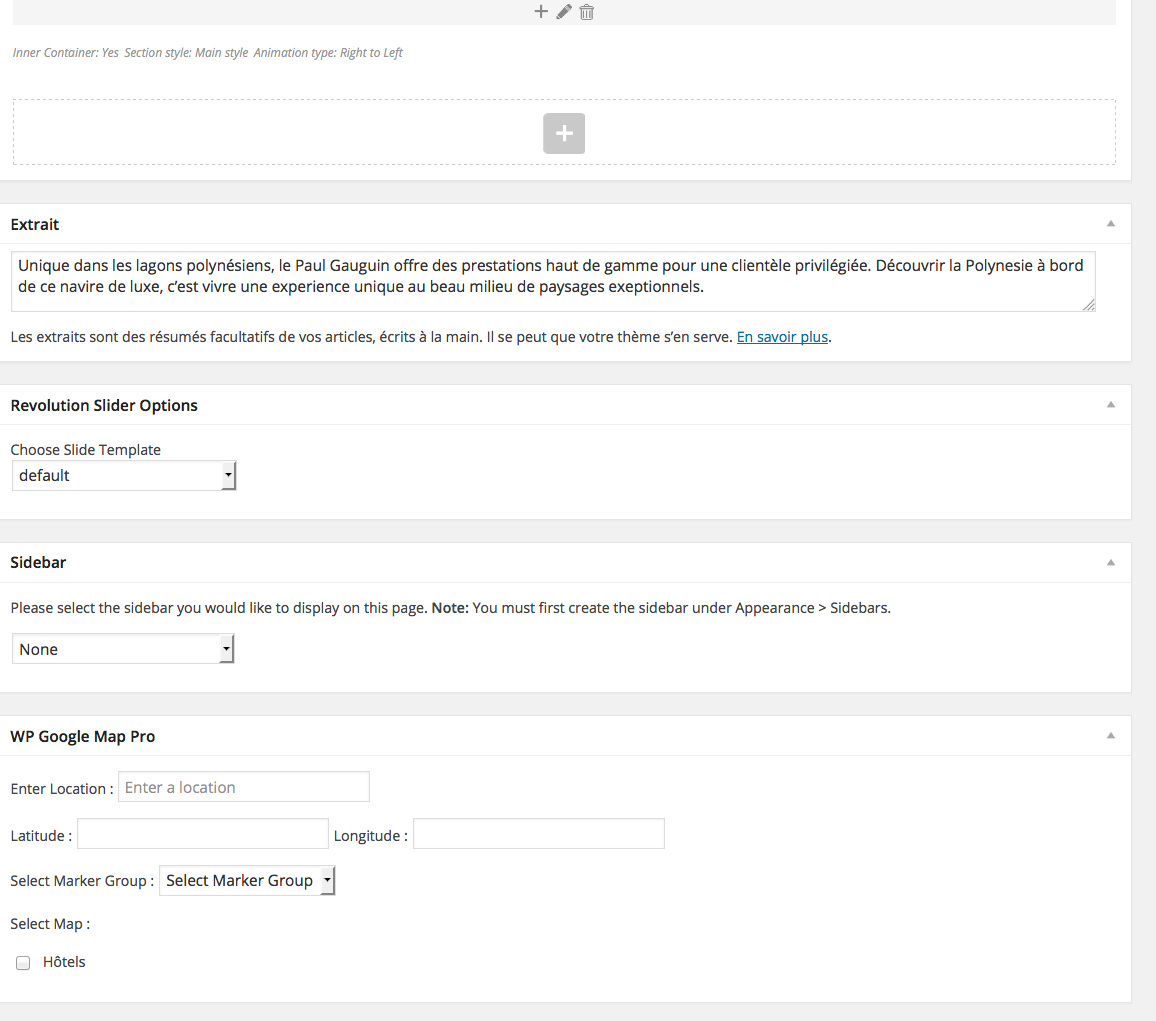Screen dimensions: 1156x1021
Task: Click the pencil edit icon in the row toolbar
Action: (x=564, y=12)
